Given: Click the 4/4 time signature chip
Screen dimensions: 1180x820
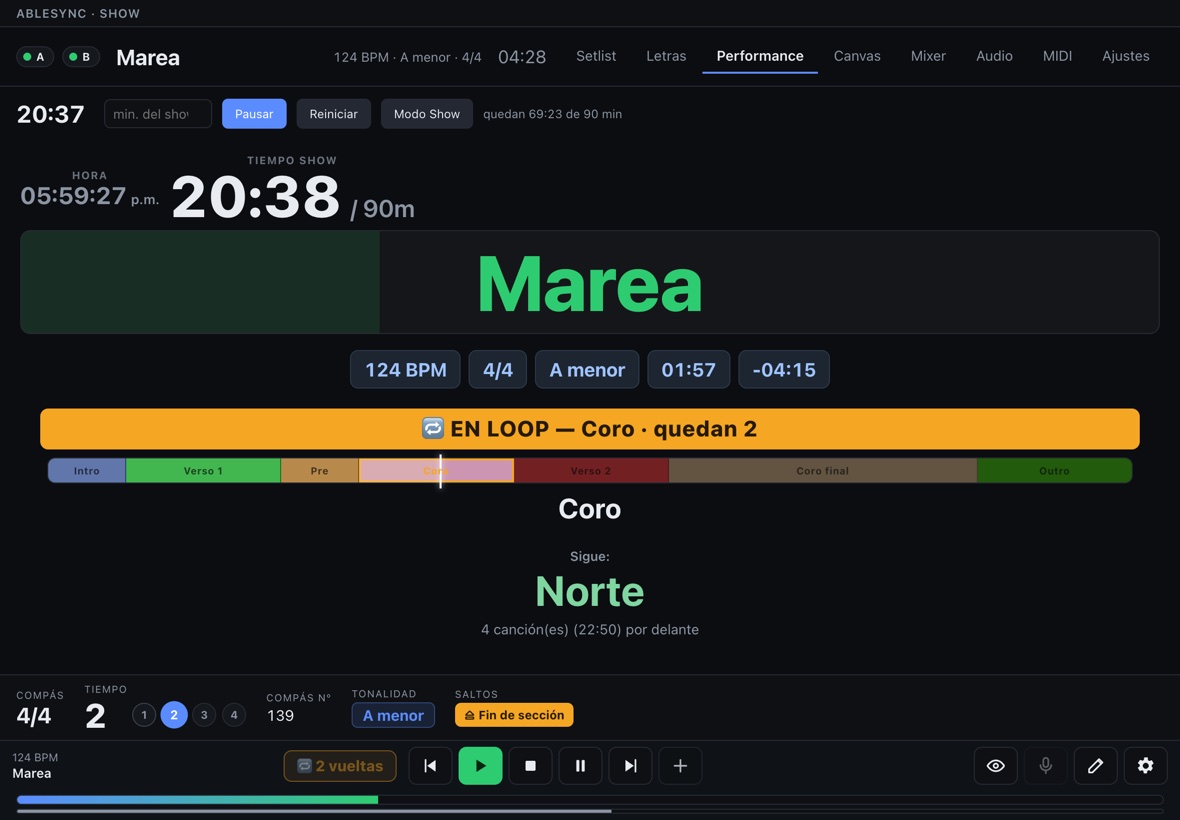Looking at the screenshot, I should coord(497,369).
